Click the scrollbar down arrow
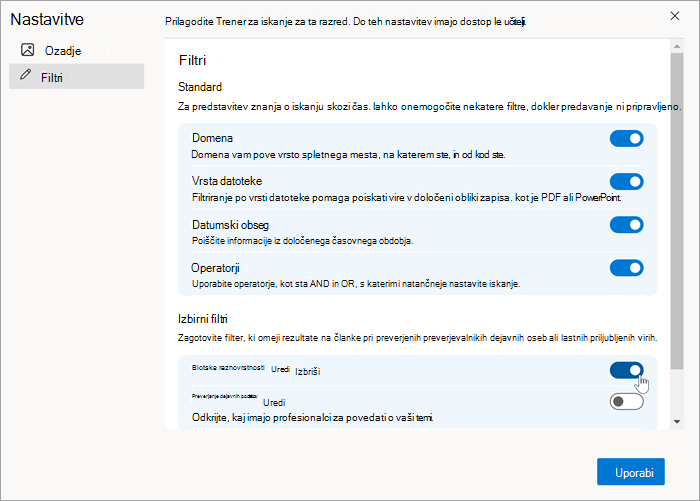Viewport: 700px width, 501px height. (677, 422)
